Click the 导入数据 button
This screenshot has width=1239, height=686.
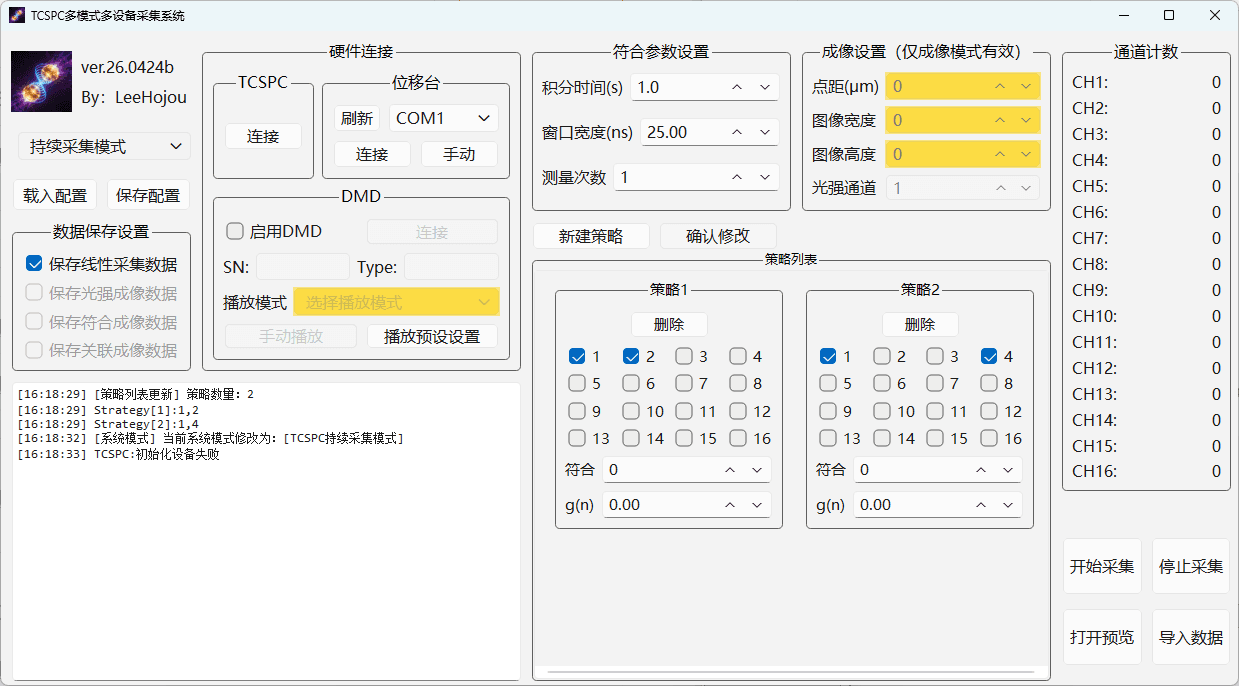(1191, 637)
